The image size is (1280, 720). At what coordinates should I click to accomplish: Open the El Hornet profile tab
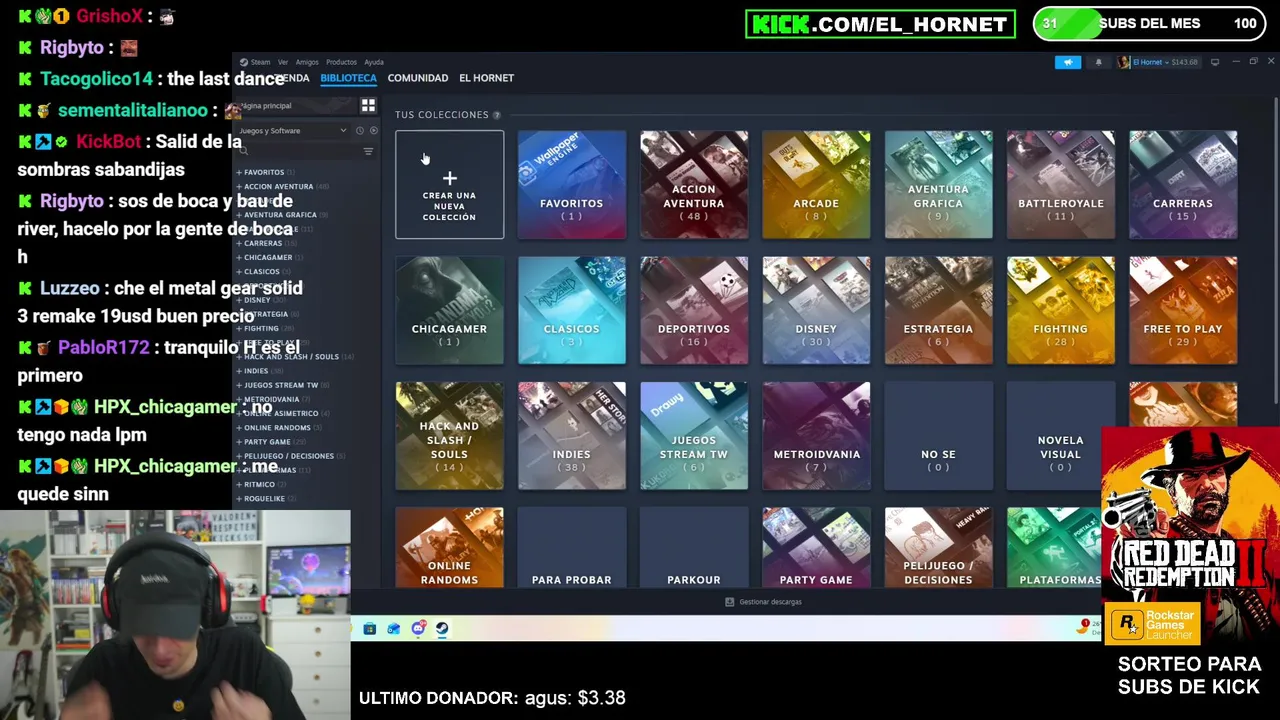click(486, 78)
